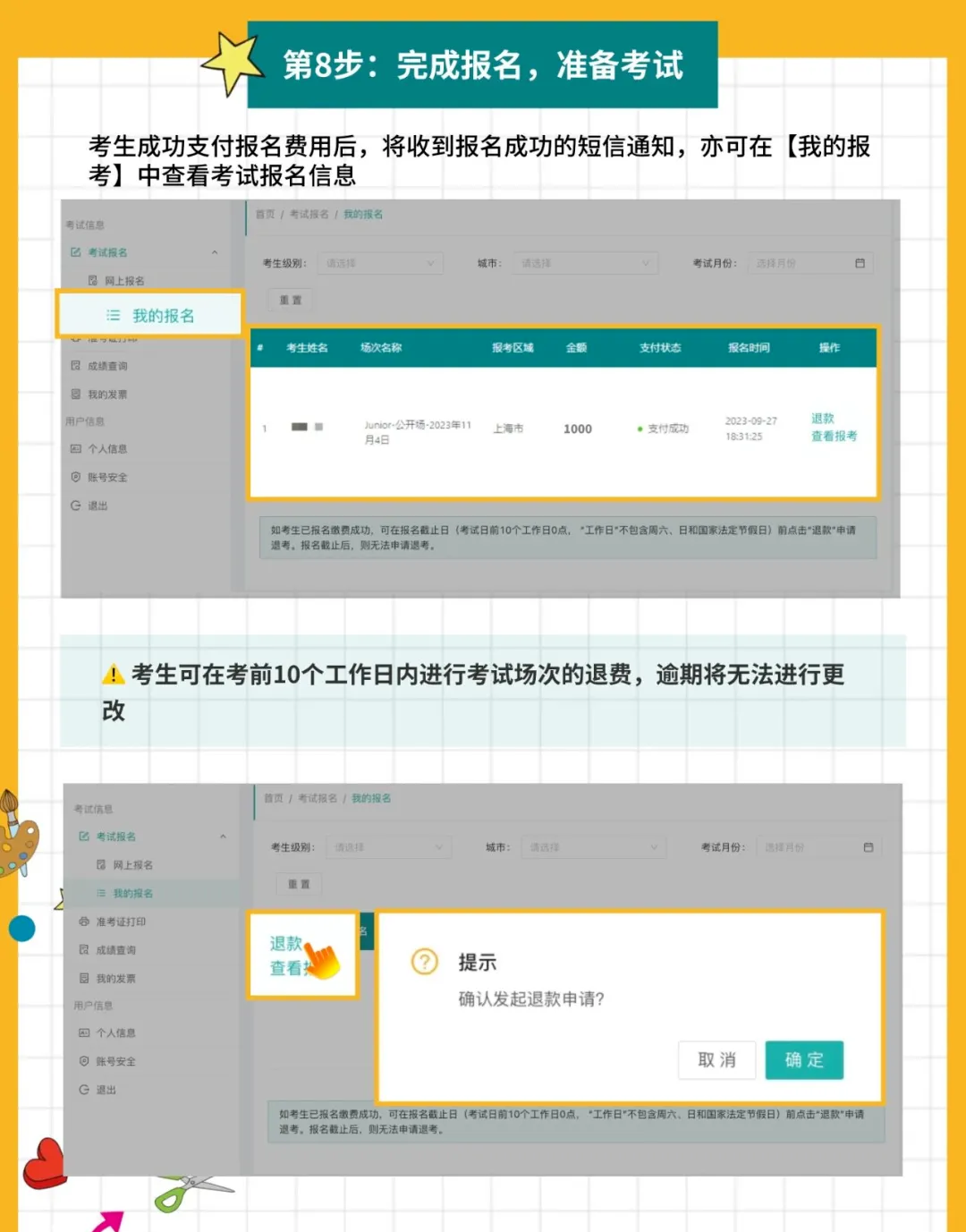Click the orange question-mark icon in the 提示 dialog
This screenshot has width=966, height=1232.
[425, 962]
